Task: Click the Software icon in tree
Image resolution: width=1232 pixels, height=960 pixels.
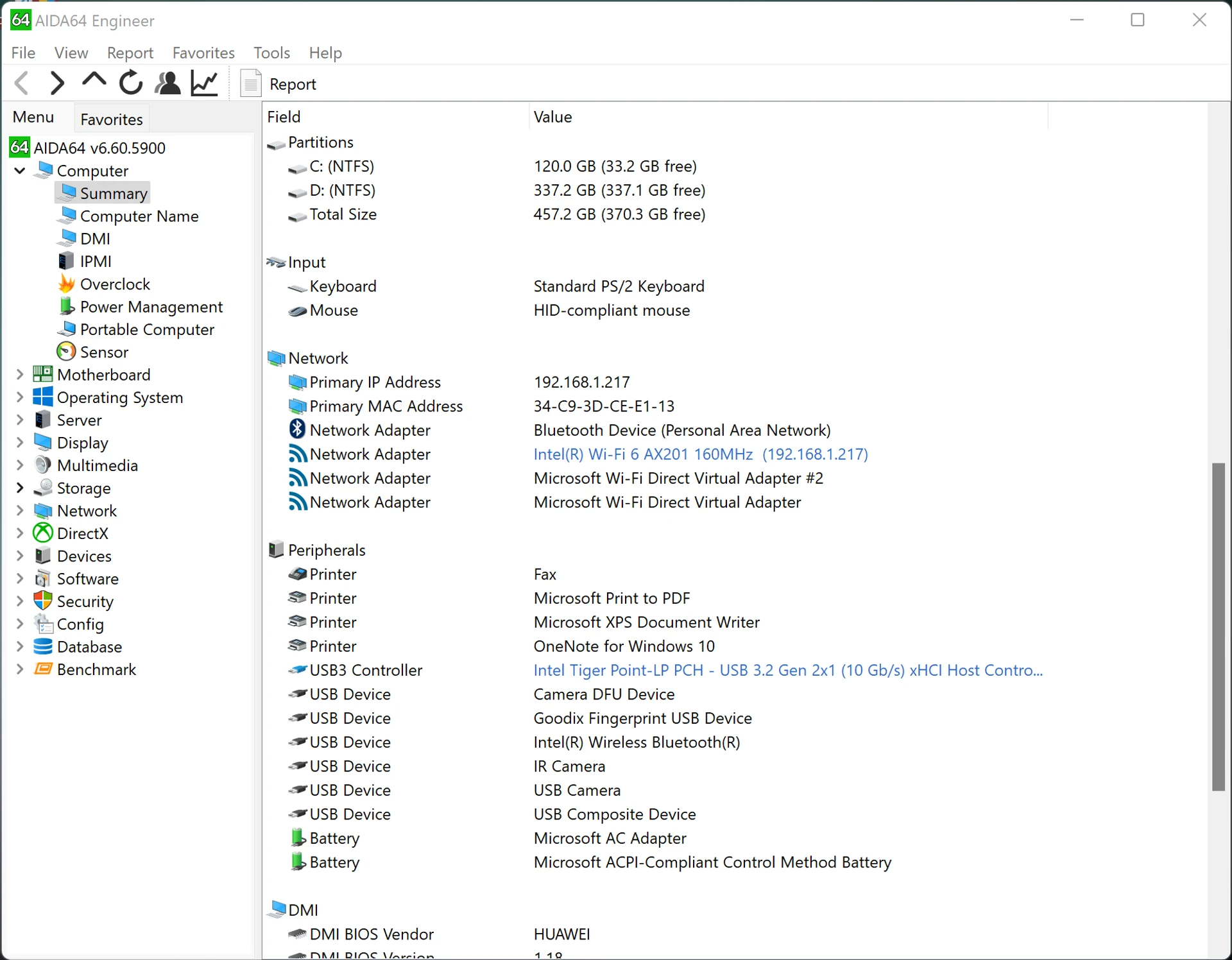Action: (42, 578)
